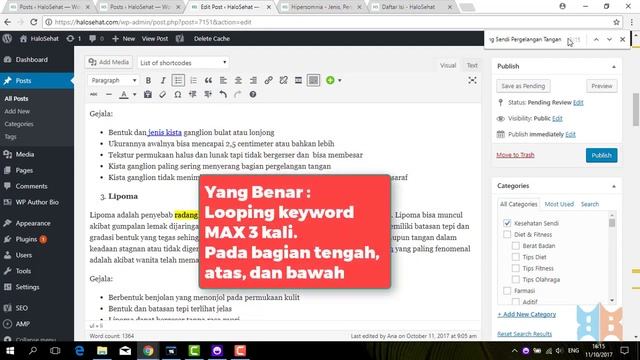Toggle bold formatting in editor toolbar
640x360 pixels.
pos(148,80)
